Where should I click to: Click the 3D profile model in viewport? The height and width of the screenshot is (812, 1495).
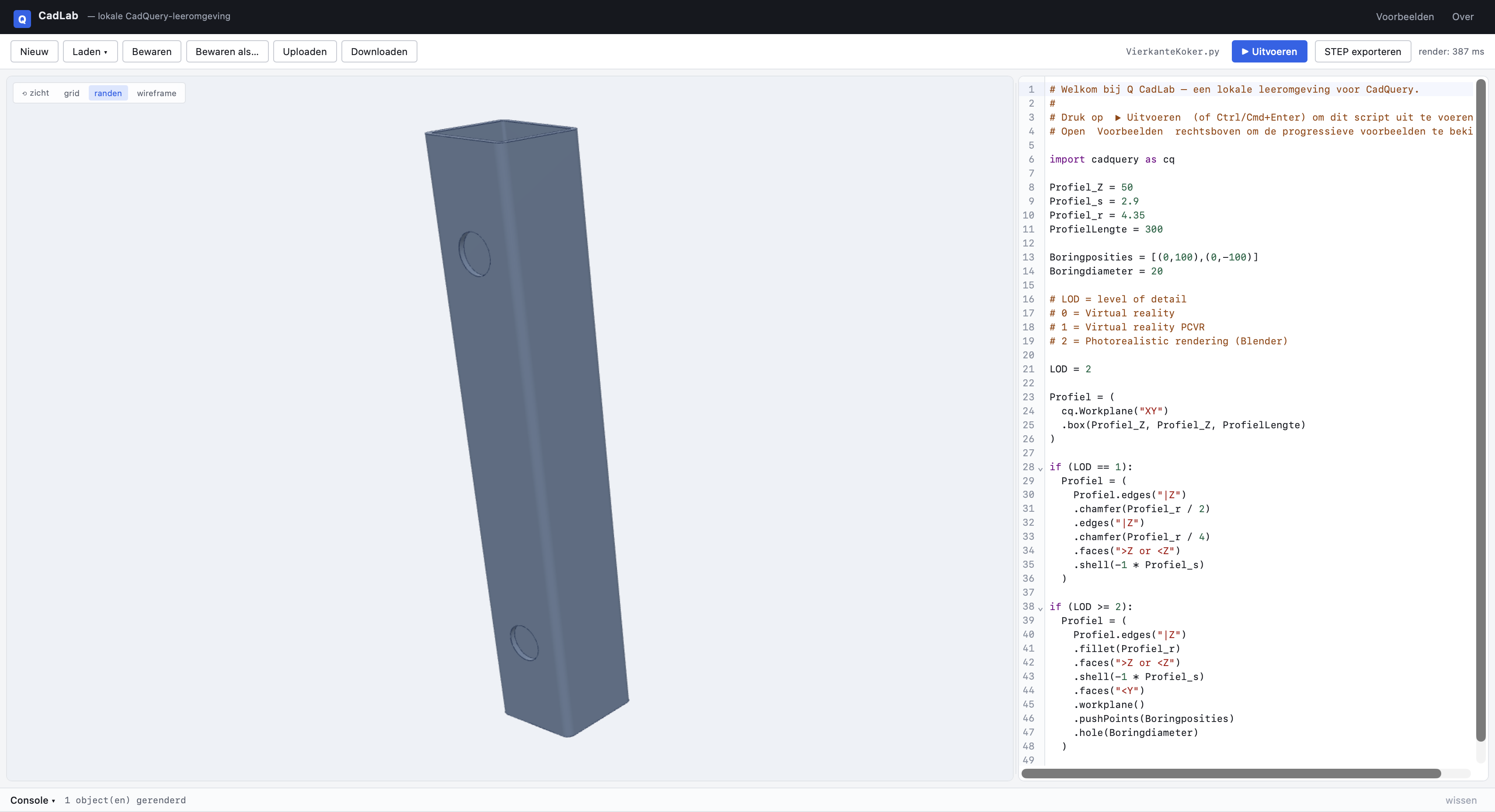click(527, 428)
